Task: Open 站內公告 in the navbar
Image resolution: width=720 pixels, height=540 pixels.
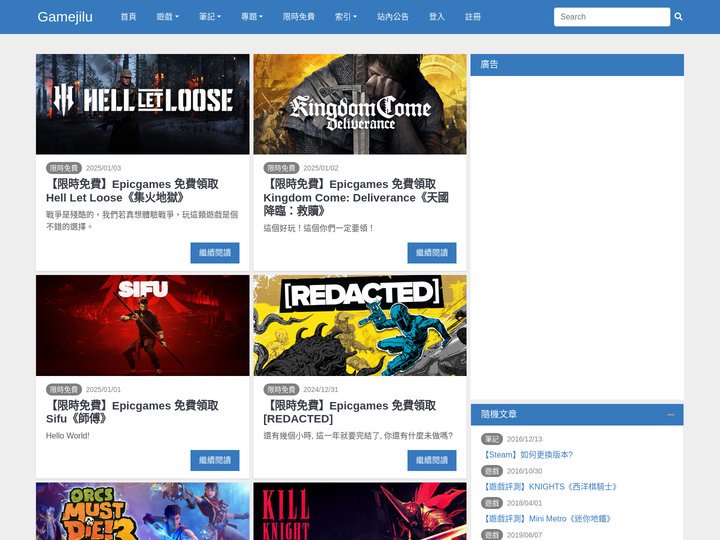Action: click(393, 17)
